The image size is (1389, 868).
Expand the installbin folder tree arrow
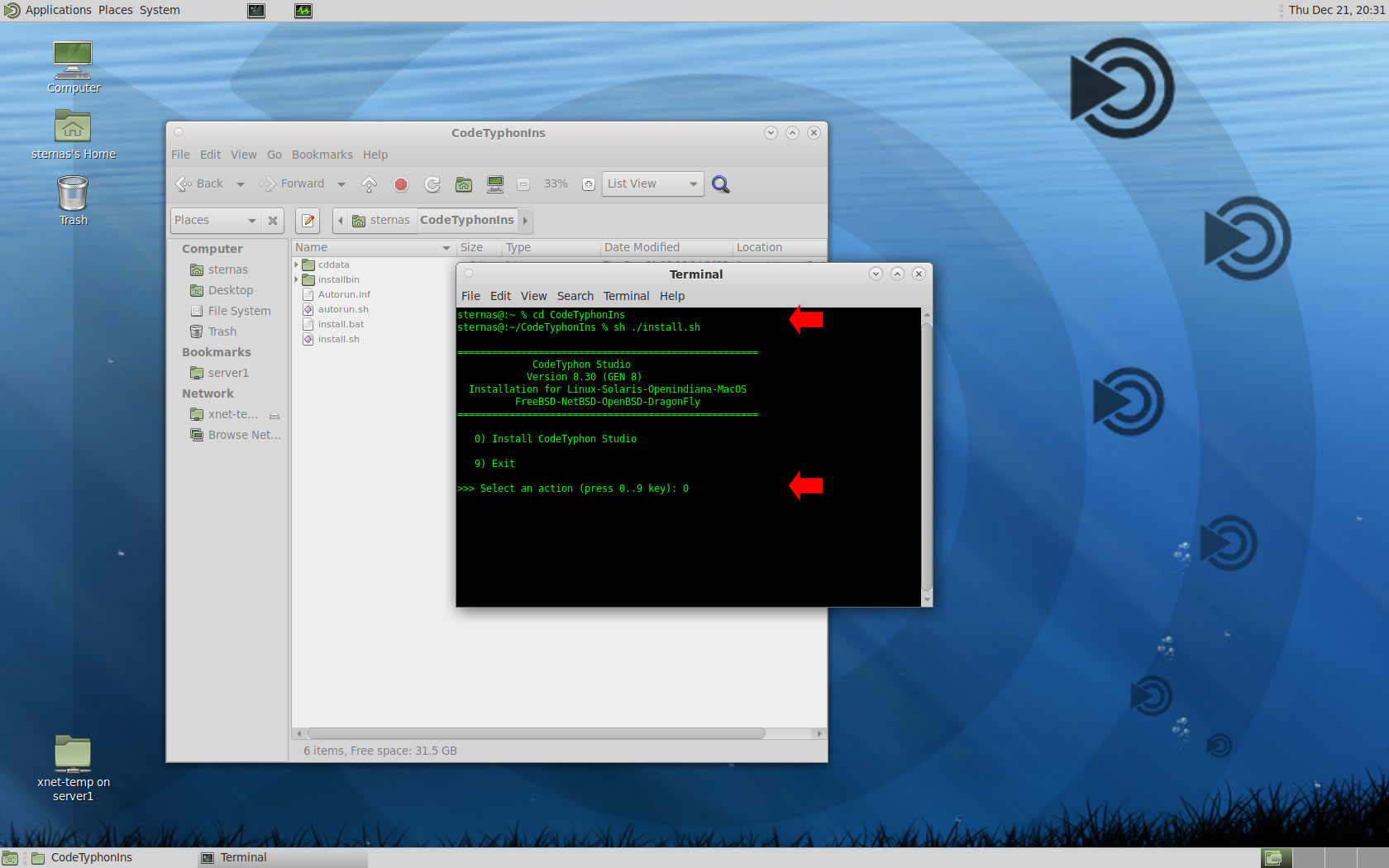coord(296,280)
